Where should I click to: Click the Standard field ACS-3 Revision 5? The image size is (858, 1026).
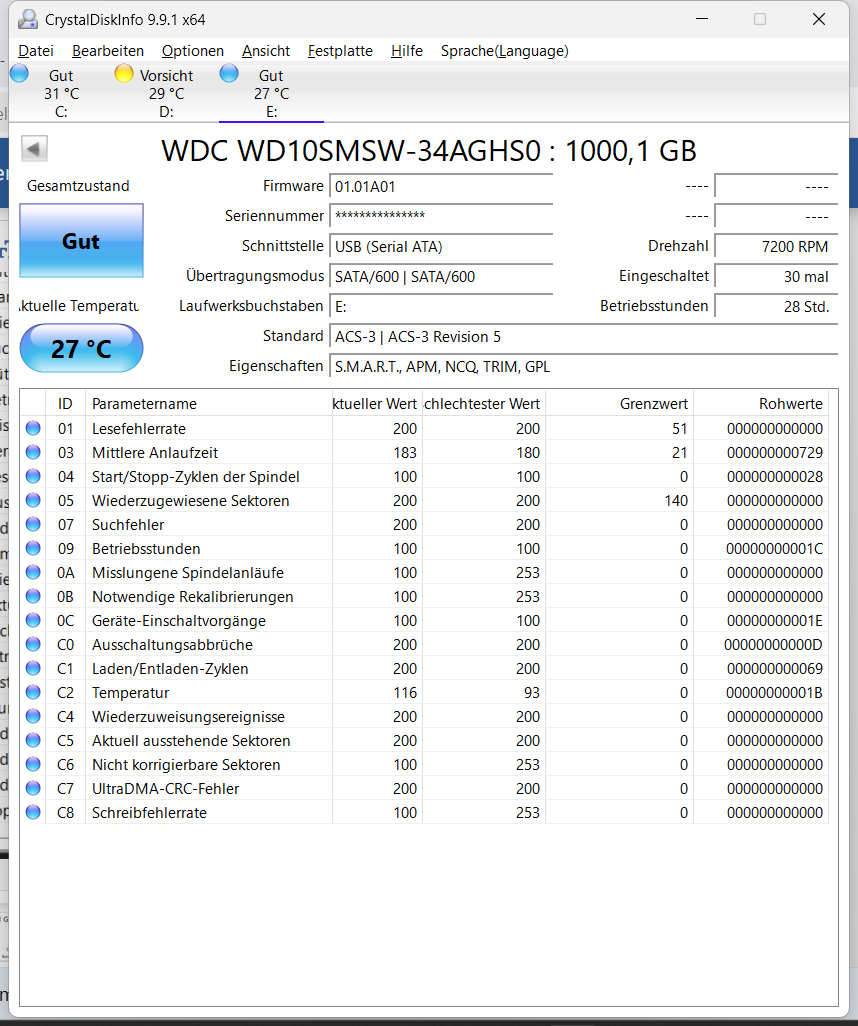coord(584,336)
